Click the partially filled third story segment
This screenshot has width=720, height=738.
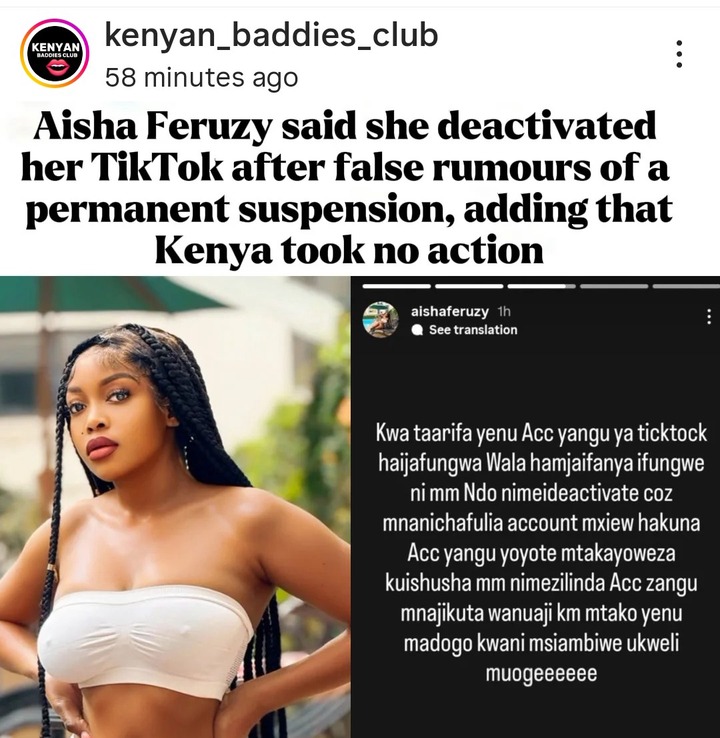(x=542, y=286)
